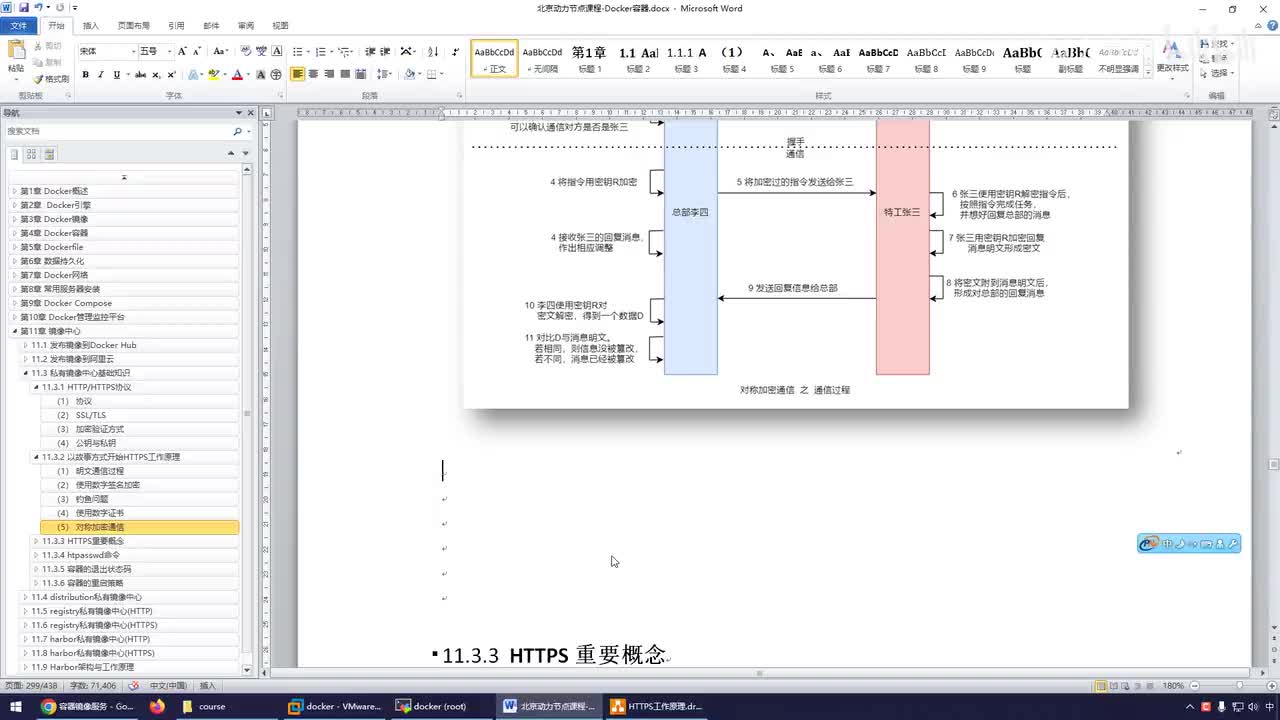This screenshot has width=1280, height=720.
Task: Click the font color red A swatch
Action: coord(236,75)
